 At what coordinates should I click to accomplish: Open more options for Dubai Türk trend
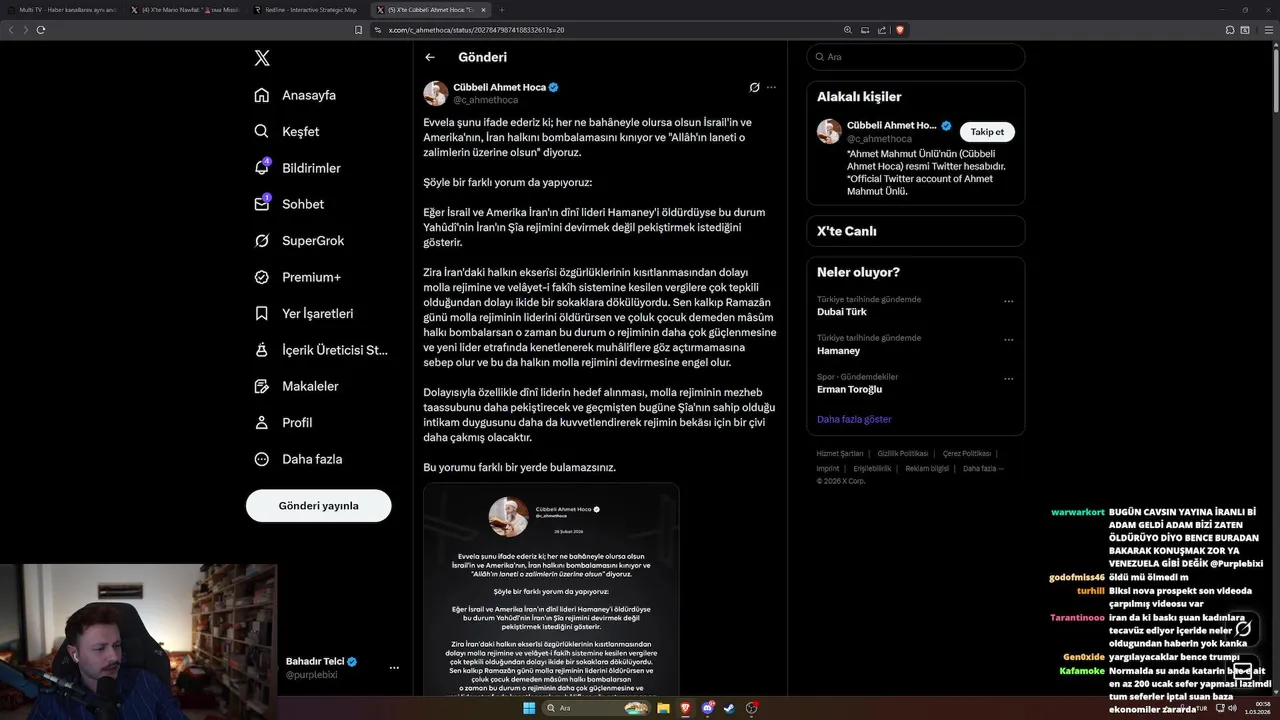[x=1008, y=301]
